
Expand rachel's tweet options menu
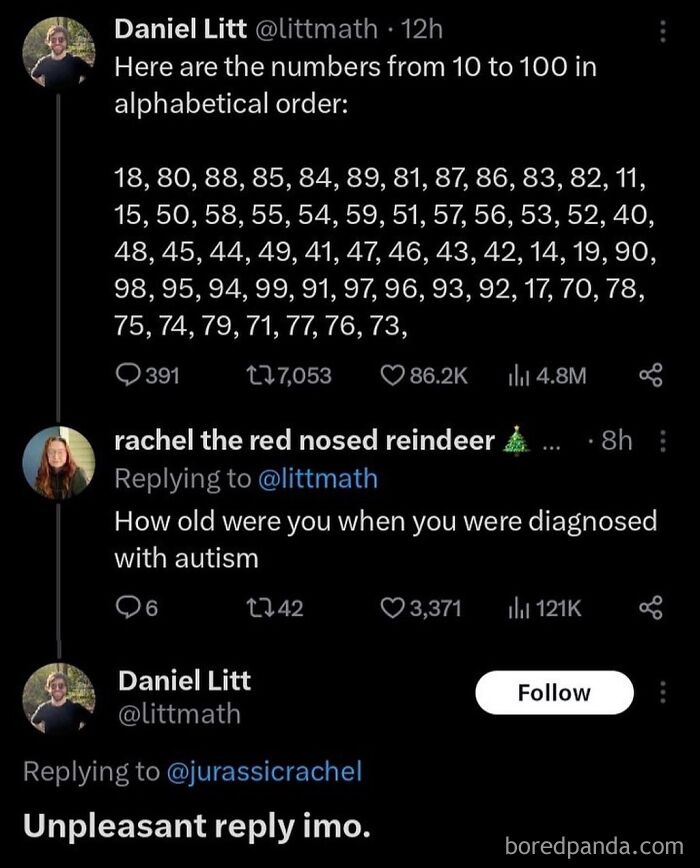click(x=661, y=440)
